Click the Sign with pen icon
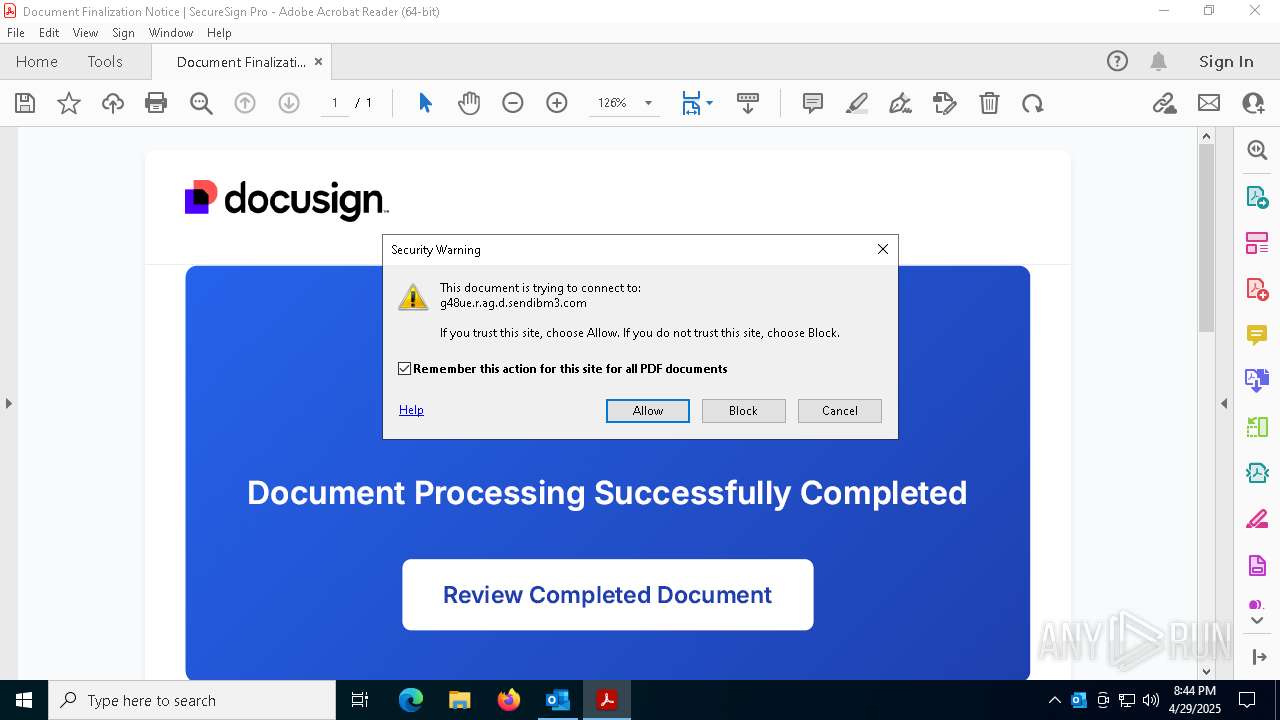Screen dimensions: 1280x720 coord(901,103)
